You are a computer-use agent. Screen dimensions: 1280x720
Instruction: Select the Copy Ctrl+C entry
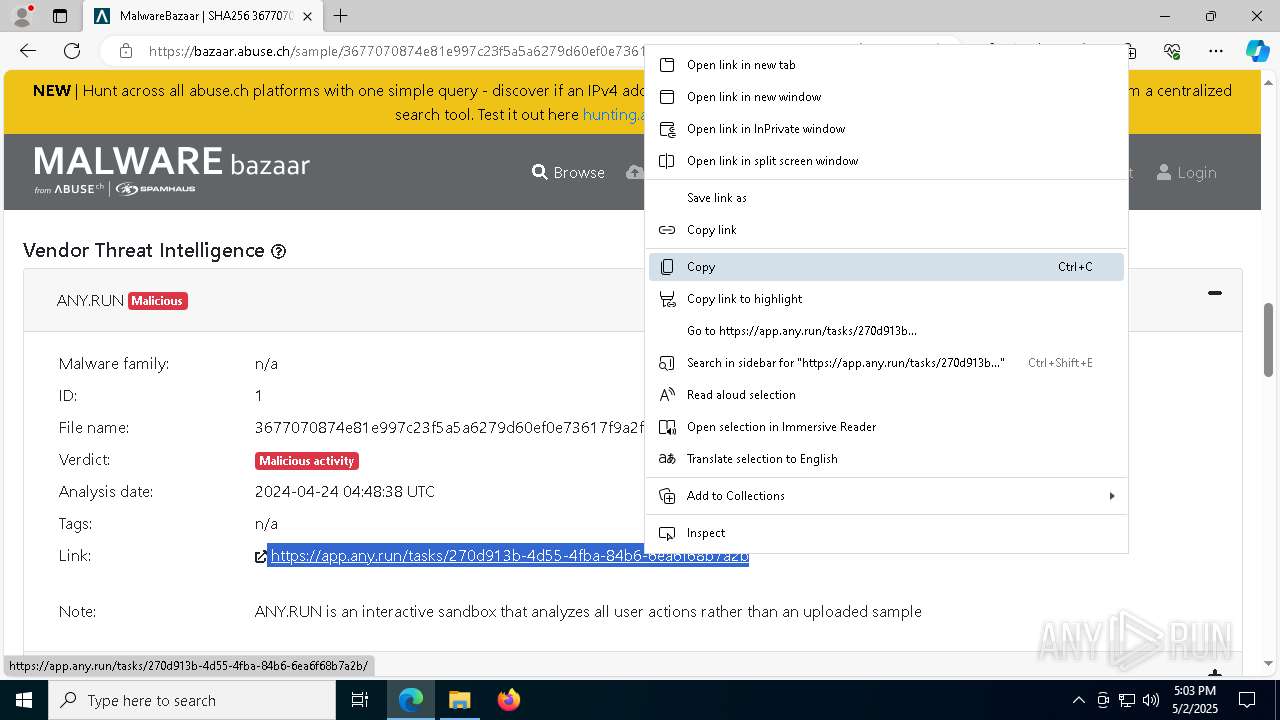[x=886, y=267]
